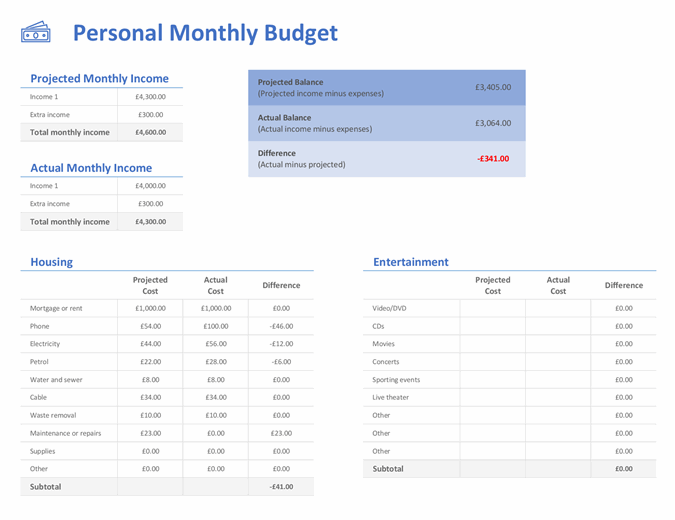This screenshot has width=675, height=520.
Task: Click the Entertainment section heading
Action: point(410,262)
